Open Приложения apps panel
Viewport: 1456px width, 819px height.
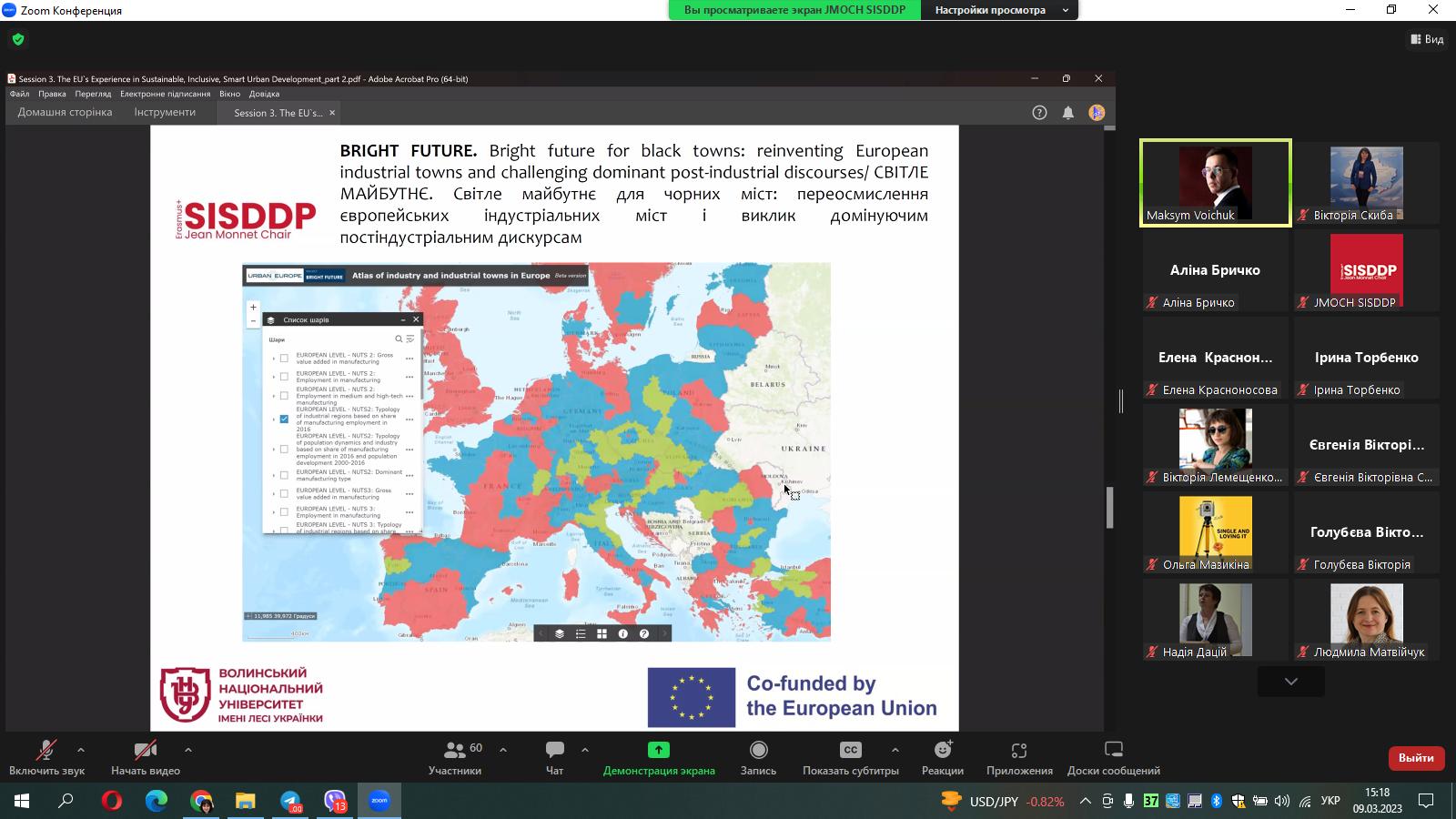point(1018,757)
